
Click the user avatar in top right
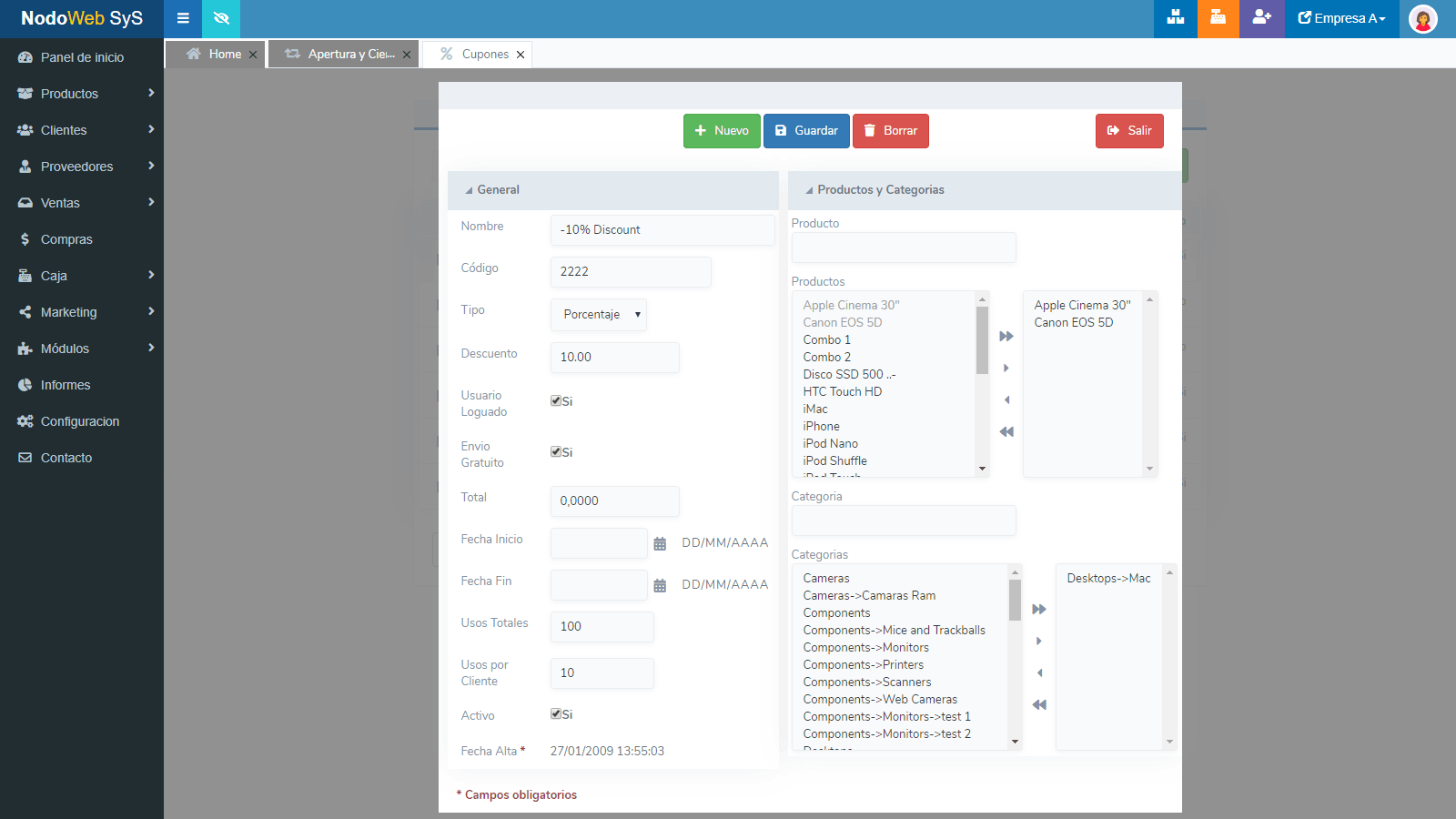[x=1422, y=18]
